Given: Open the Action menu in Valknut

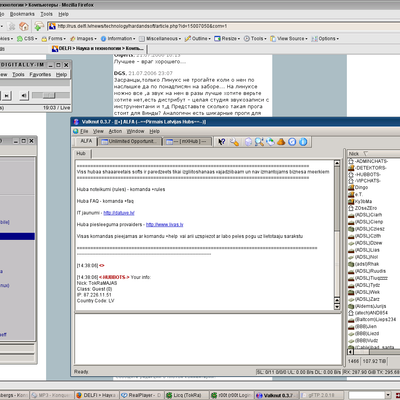Looking at the screenshot, I should pos(115,131).
